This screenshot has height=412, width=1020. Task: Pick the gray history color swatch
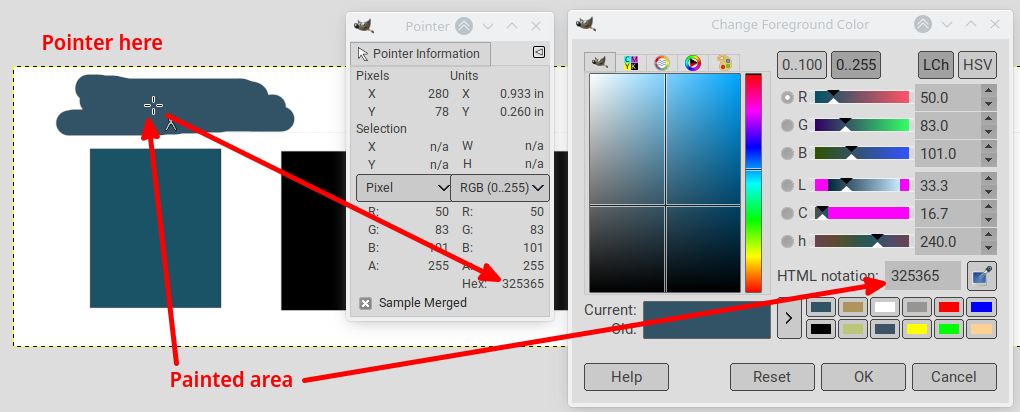(917, 307)
